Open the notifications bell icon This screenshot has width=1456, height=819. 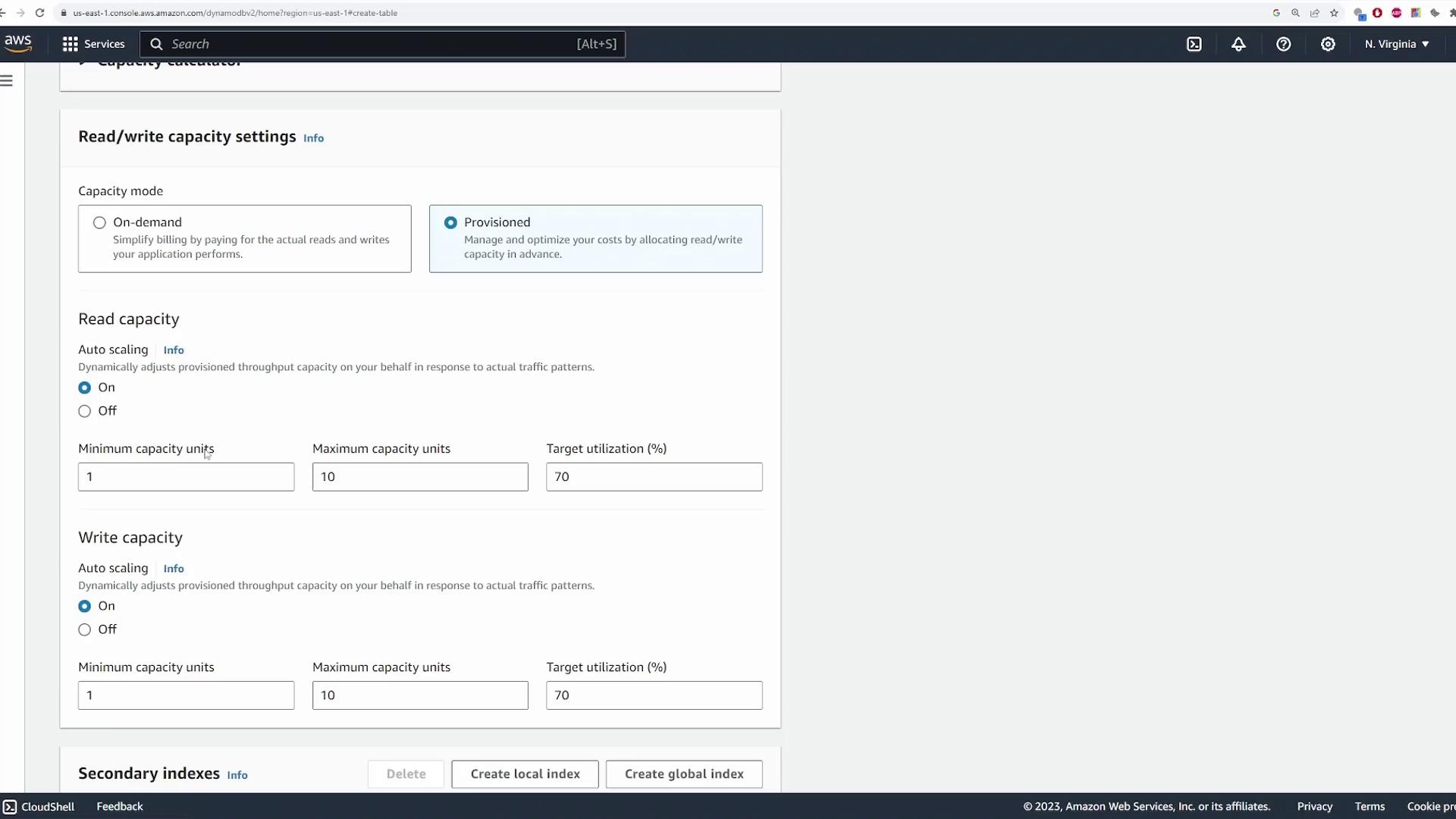pos(1238,44)
